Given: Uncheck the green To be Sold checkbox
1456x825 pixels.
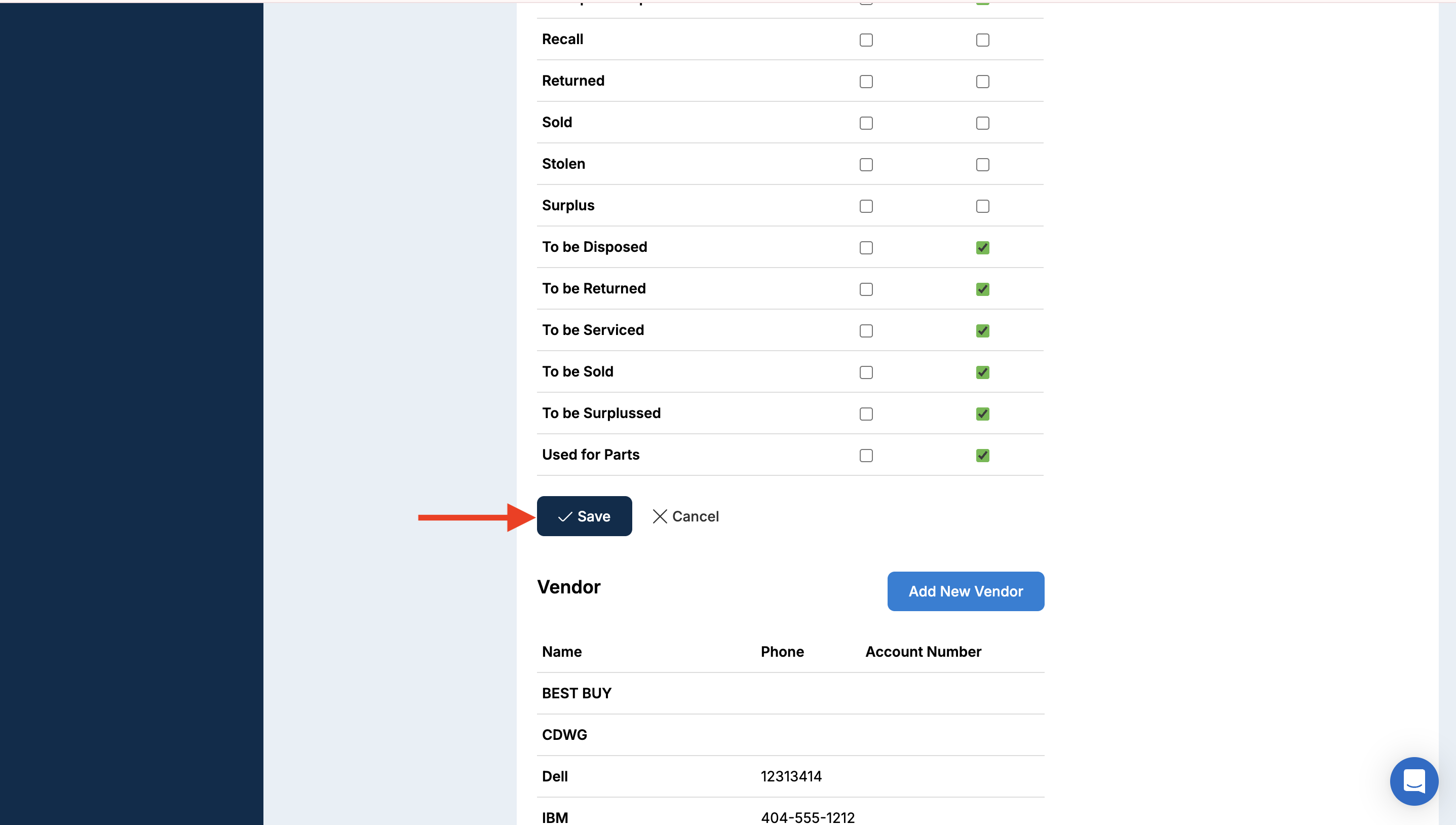Looking at the screenshot, I should [x=982, y=372].
